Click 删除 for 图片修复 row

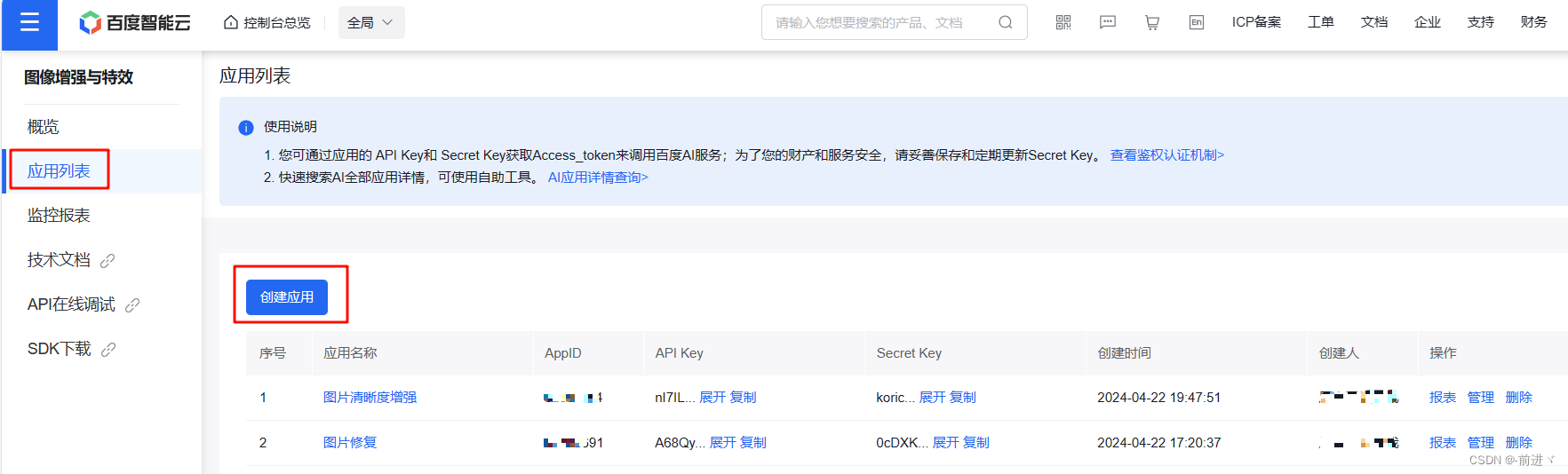1519,443
